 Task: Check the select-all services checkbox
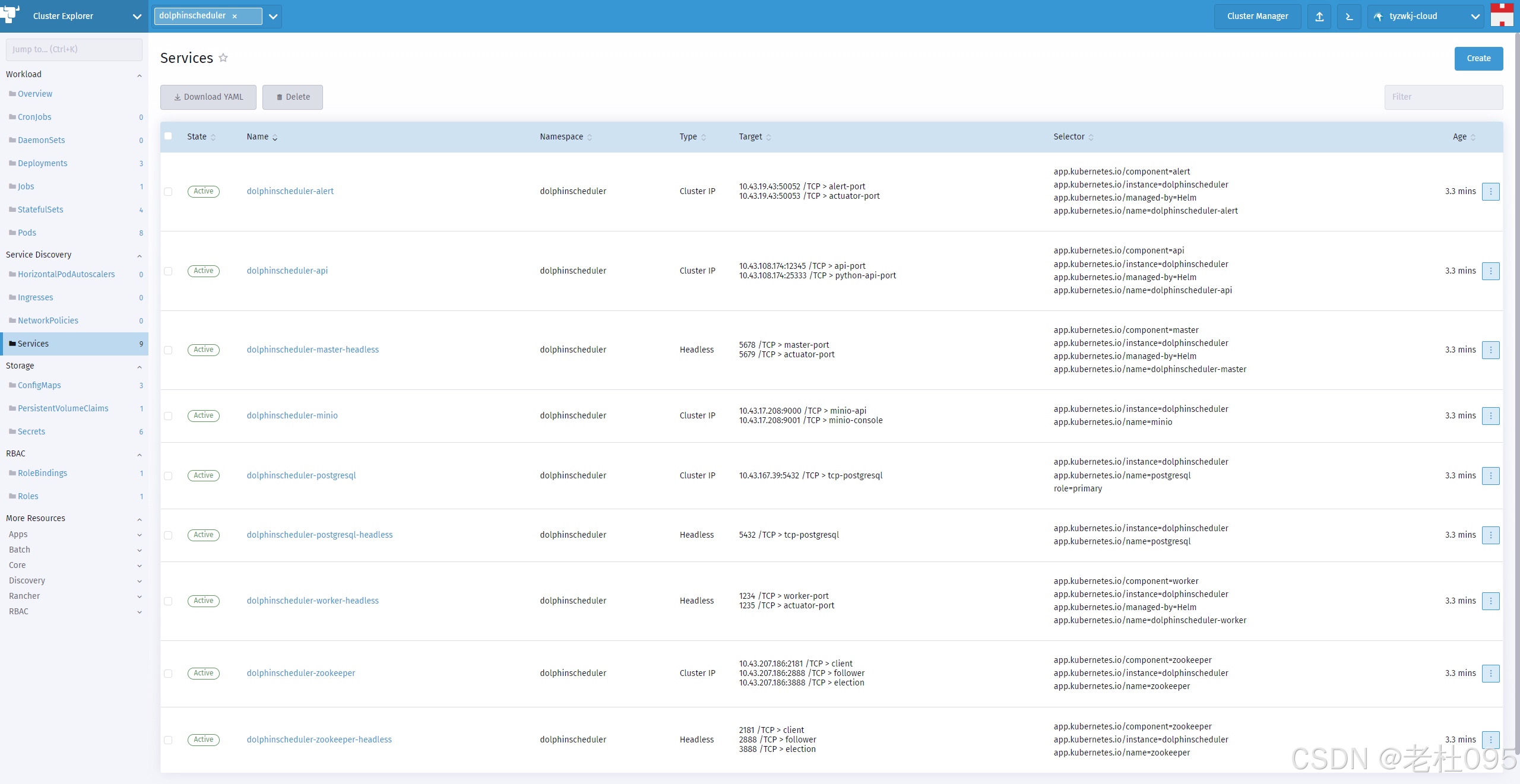point(168,136)
